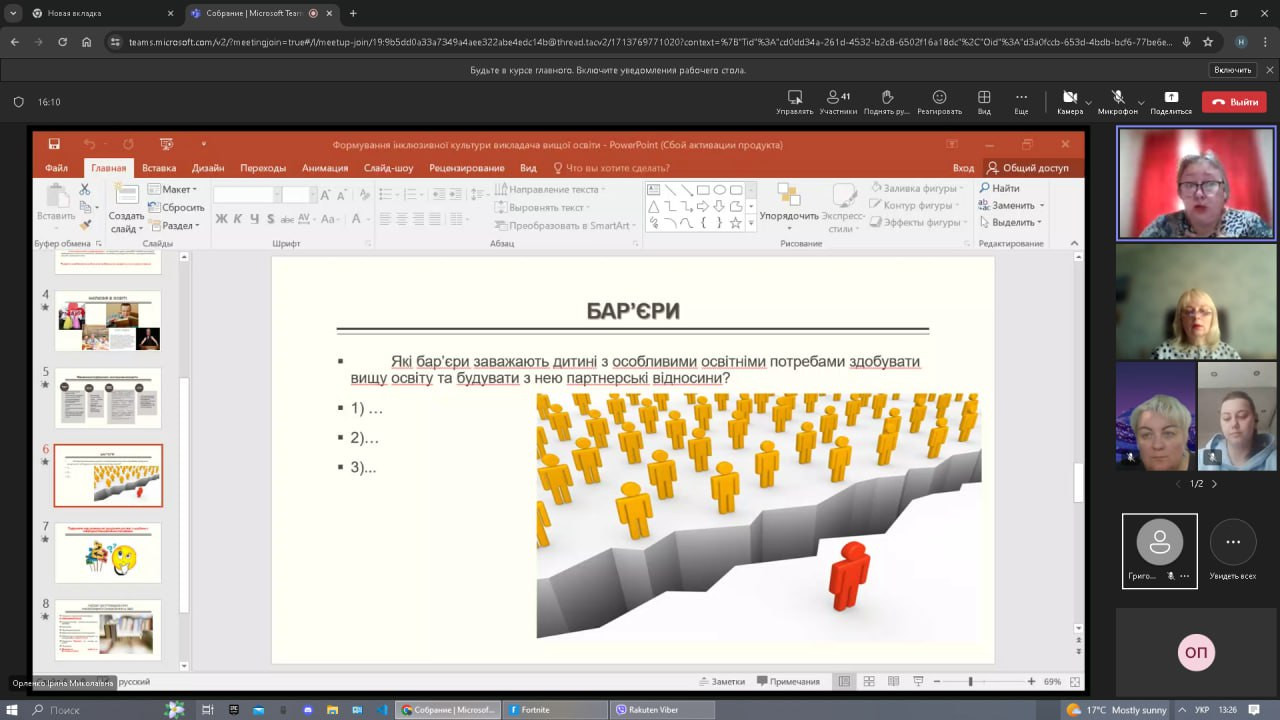Click the shield icon beside meeting timer

pyautogui.click(x=18, y=102)
